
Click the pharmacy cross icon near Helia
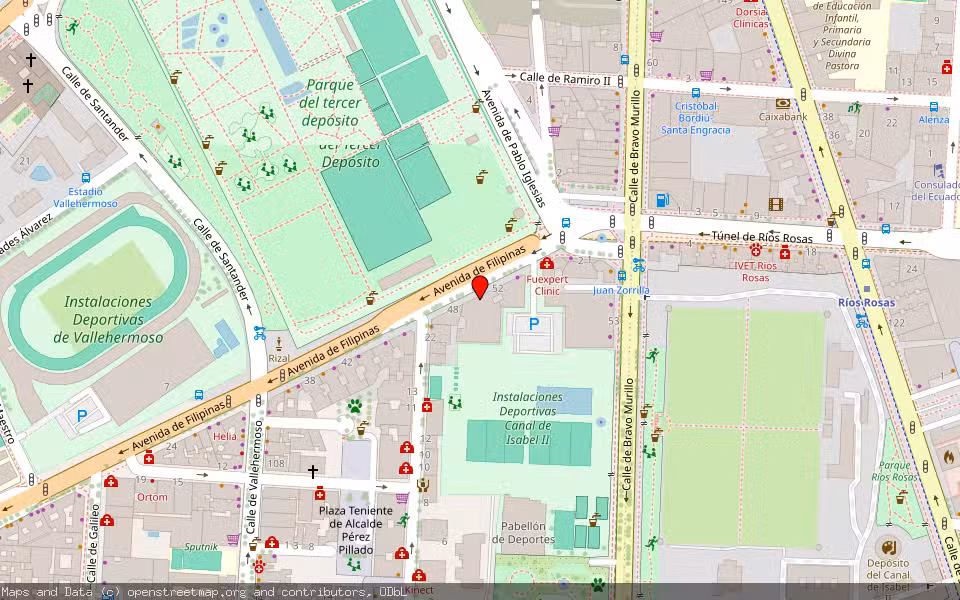click(x=149, y=458)
